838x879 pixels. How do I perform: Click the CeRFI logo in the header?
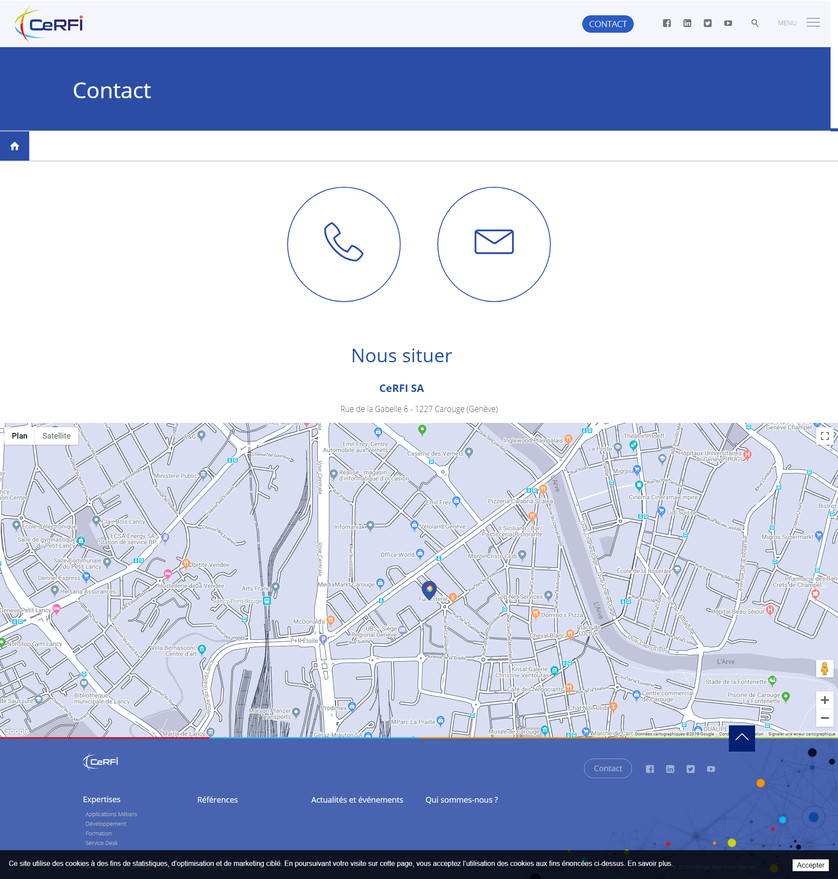(49, 24)
